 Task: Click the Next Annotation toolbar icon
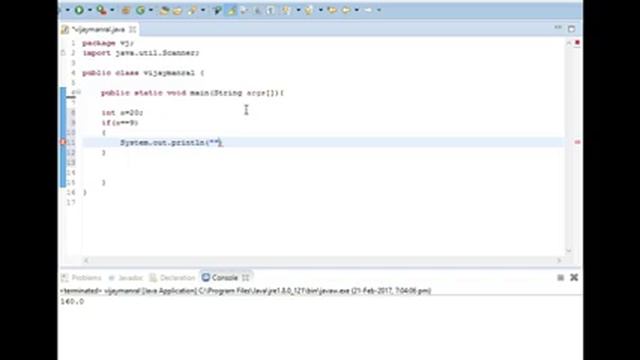click(x=286, y=10)
